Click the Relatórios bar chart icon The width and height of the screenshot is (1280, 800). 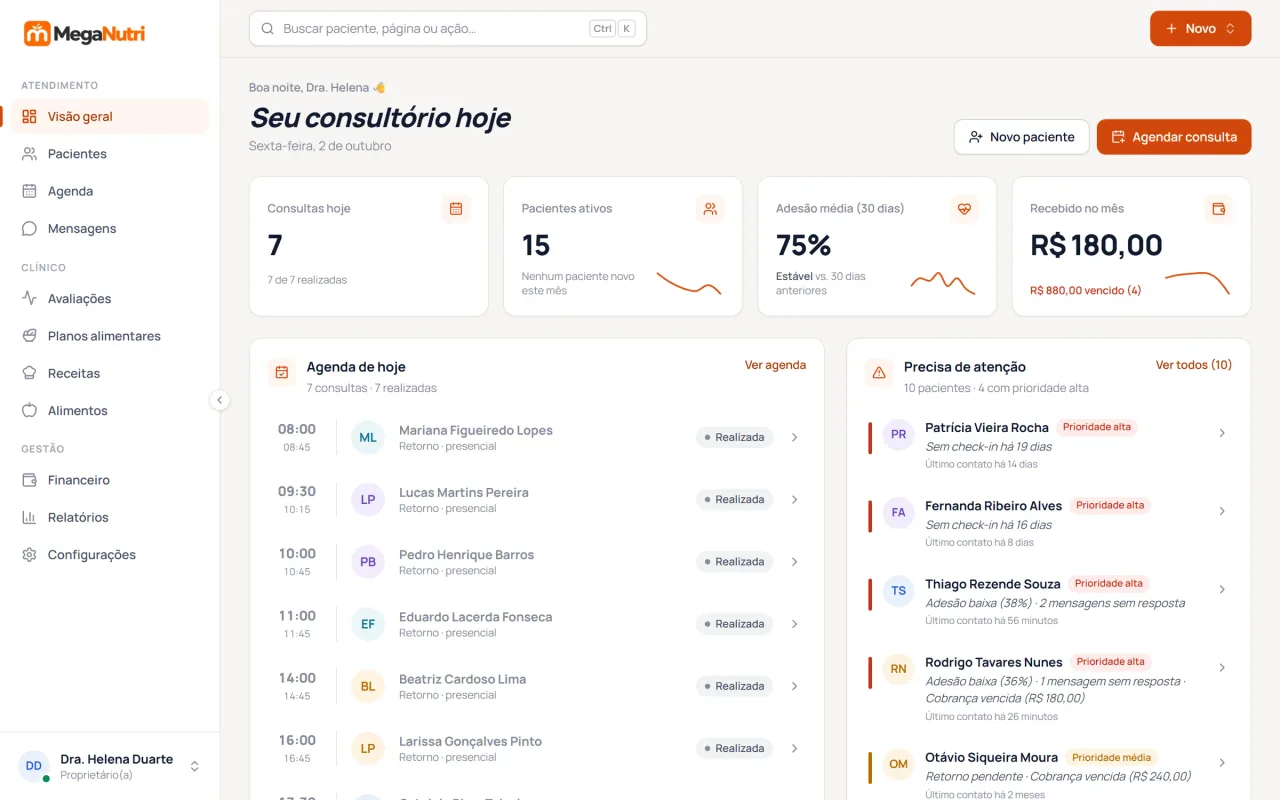[x=29, y=517]
